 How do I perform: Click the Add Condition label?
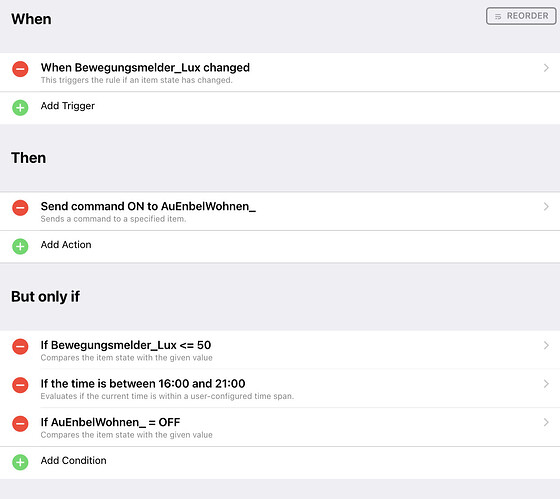[73, 460]
